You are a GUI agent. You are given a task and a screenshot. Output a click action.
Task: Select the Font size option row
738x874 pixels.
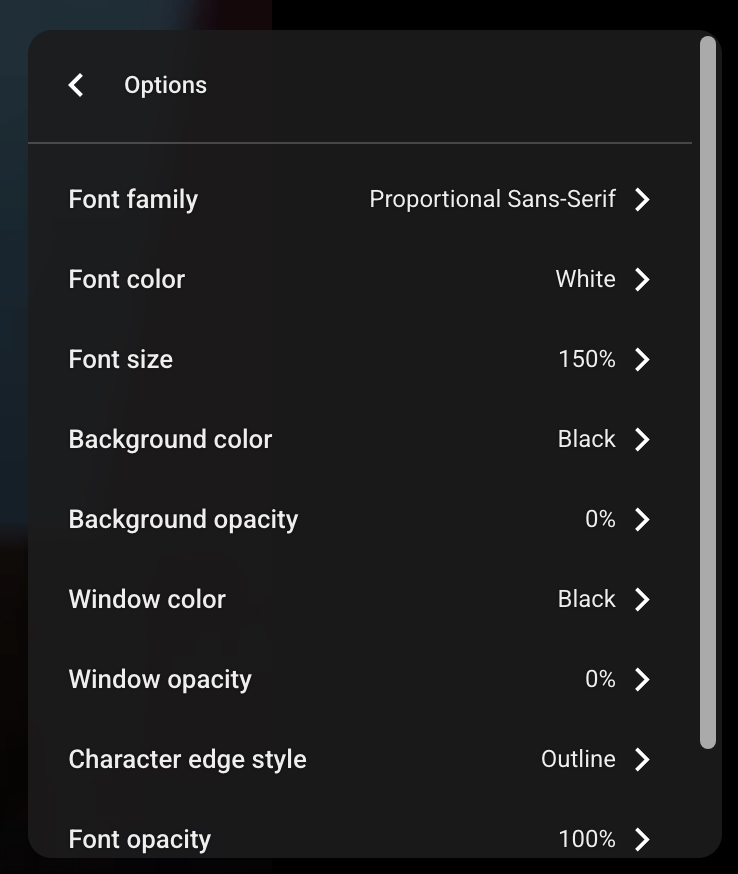click(x=360, y=360)
